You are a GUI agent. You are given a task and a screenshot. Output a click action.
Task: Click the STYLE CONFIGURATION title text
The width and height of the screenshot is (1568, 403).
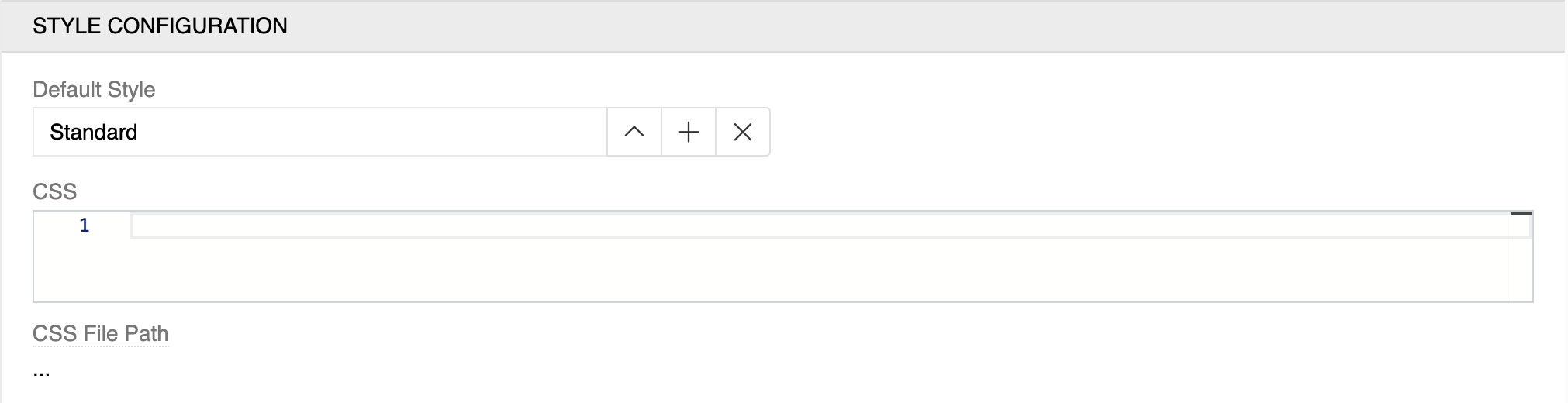tap(160, 26)
